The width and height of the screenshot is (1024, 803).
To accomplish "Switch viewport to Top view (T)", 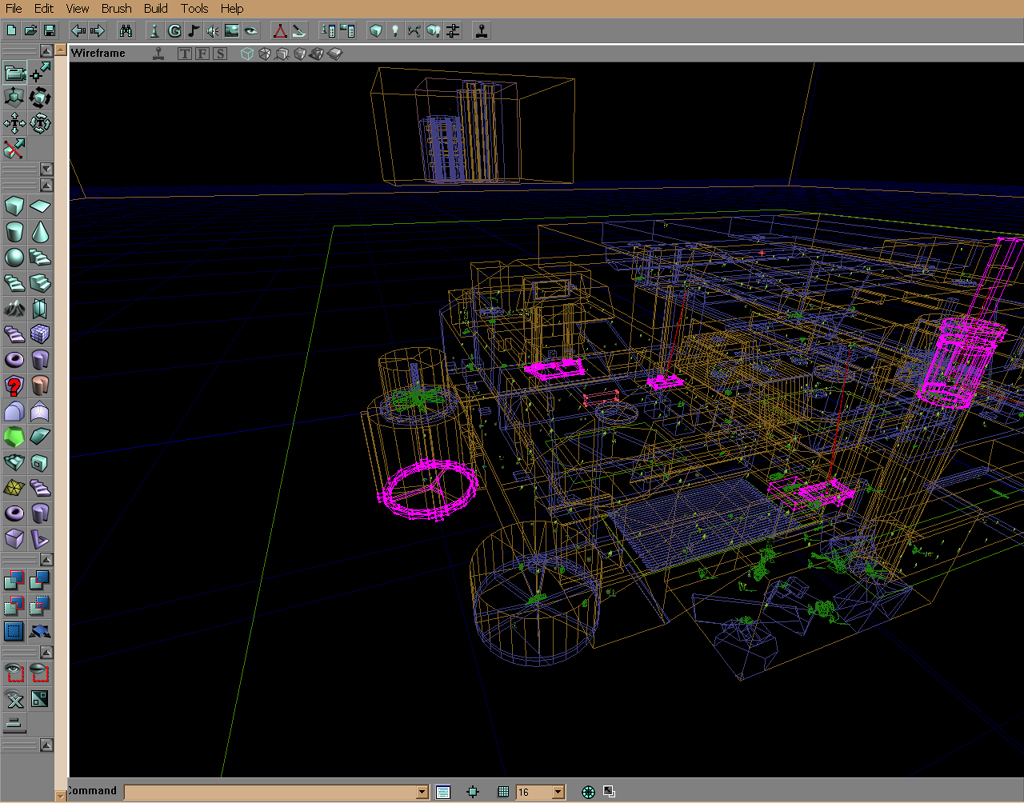I will pos(185,53).
